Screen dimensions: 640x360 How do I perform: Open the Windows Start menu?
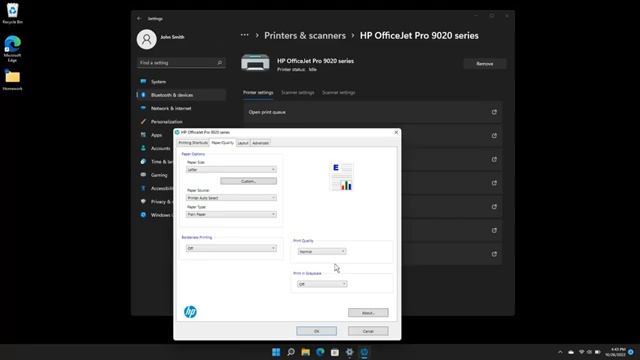click(276, 352)
